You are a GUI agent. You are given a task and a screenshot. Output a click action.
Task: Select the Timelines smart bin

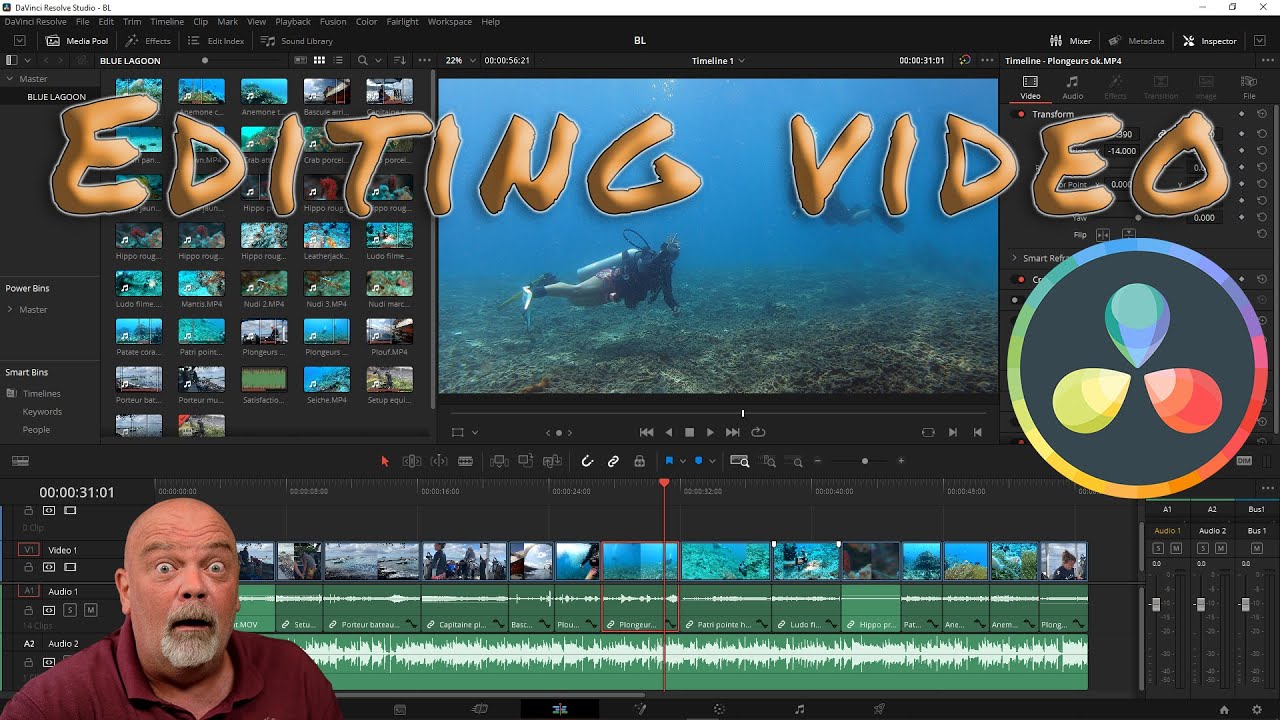[x=42, y=394]
